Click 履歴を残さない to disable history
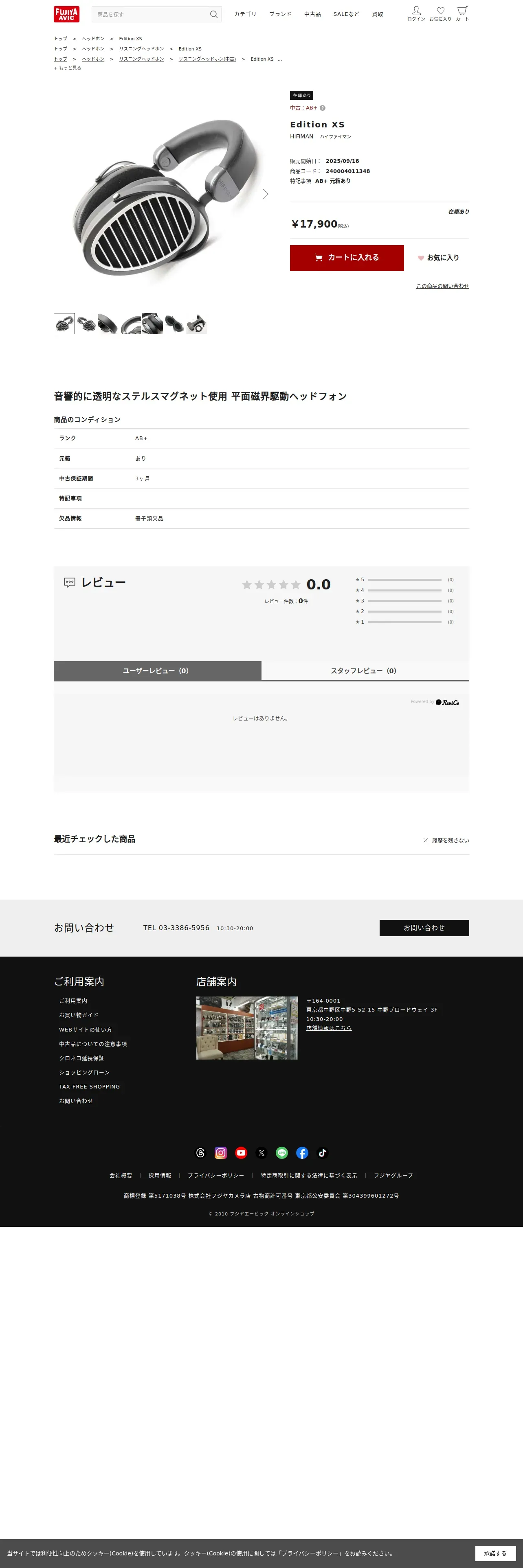This screenshot has height=1568, width=523. 446,841
